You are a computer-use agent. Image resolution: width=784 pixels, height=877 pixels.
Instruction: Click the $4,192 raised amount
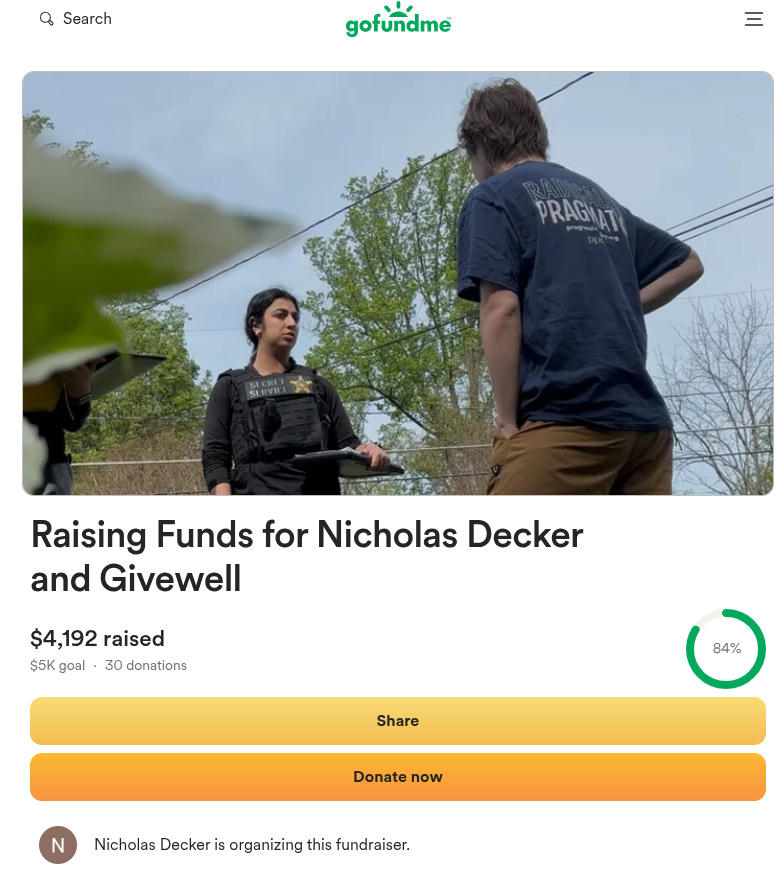(x=97, y=638)
